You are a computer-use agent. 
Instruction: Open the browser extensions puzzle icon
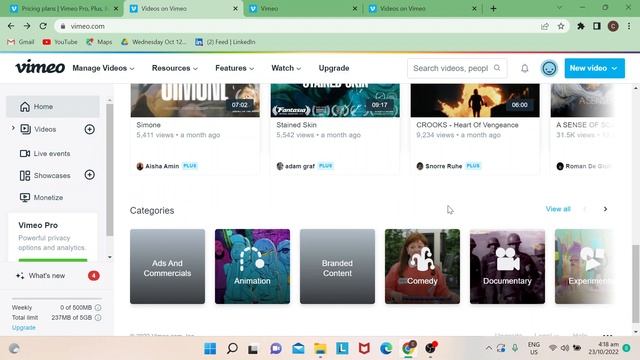tap(580, 26)
